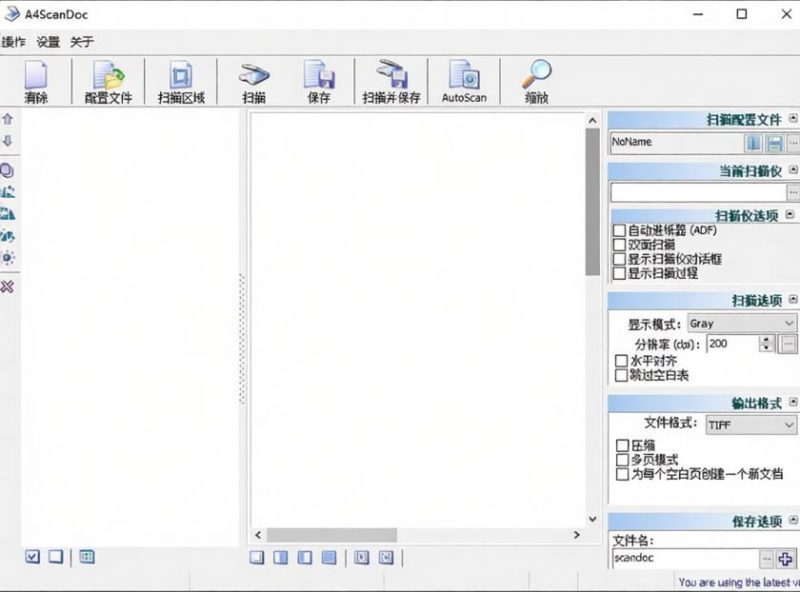Collapse the 保存选项 panel
Viewport: 800px width, 592px height.
click(793, 520)
